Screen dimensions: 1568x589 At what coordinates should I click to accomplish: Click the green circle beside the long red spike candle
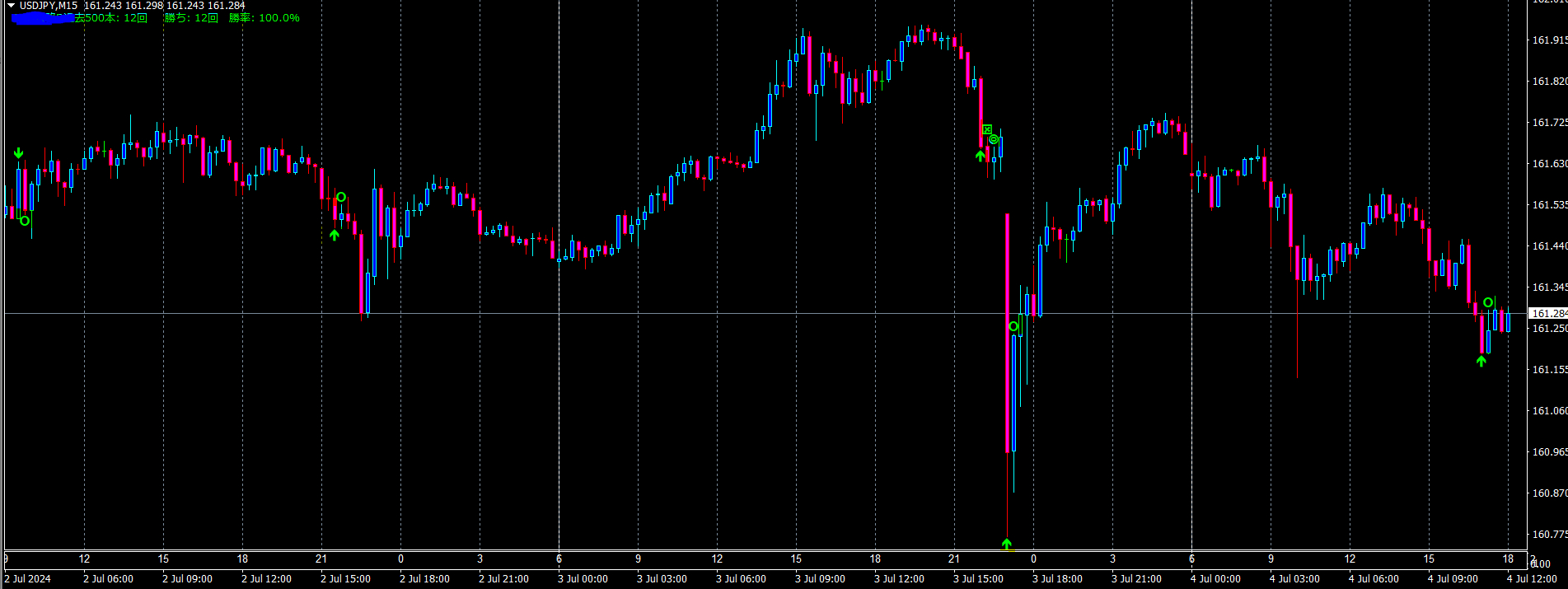[x=1013, y=326]
